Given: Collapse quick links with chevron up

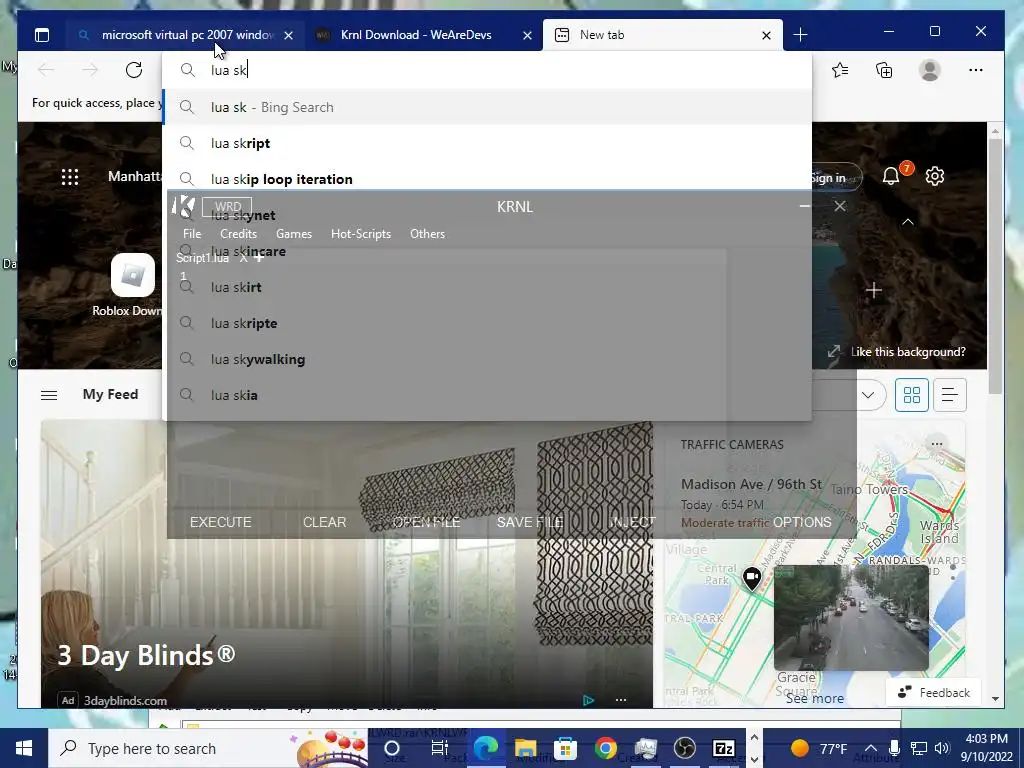Looking at the screenshot, I should click(908, 222).
